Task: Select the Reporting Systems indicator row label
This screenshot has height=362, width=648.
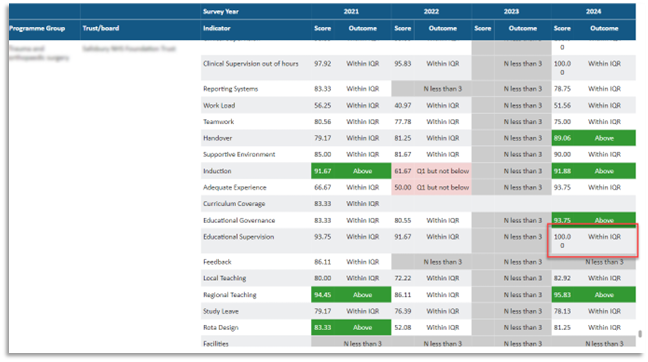Action: (230, 89)
